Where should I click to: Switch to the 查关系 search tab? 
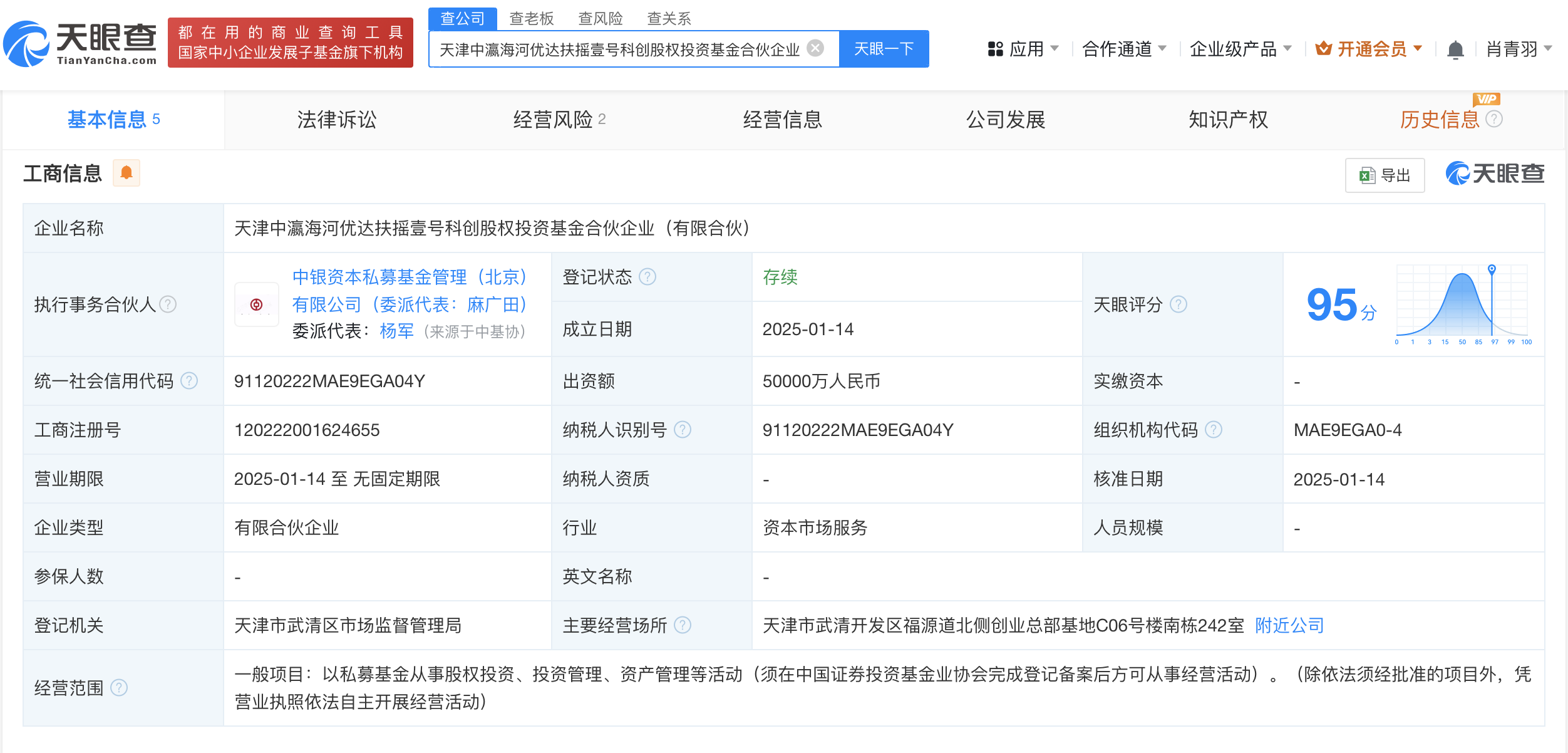click(669, 19)
